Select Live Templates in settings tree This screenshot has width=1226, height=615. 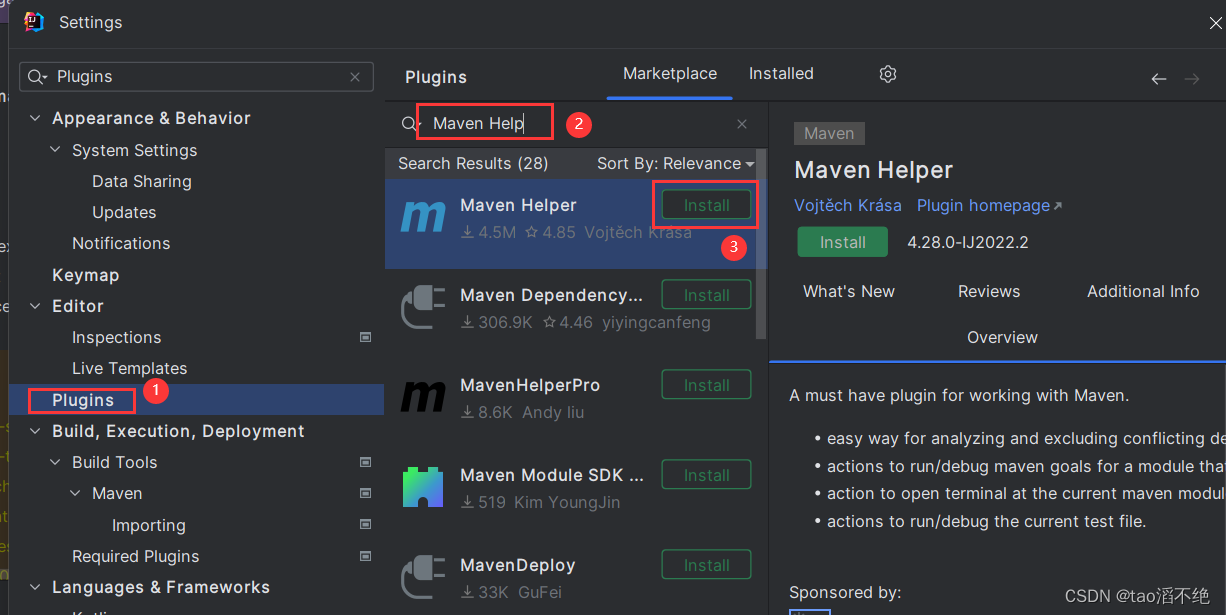(x=130, y=369)
